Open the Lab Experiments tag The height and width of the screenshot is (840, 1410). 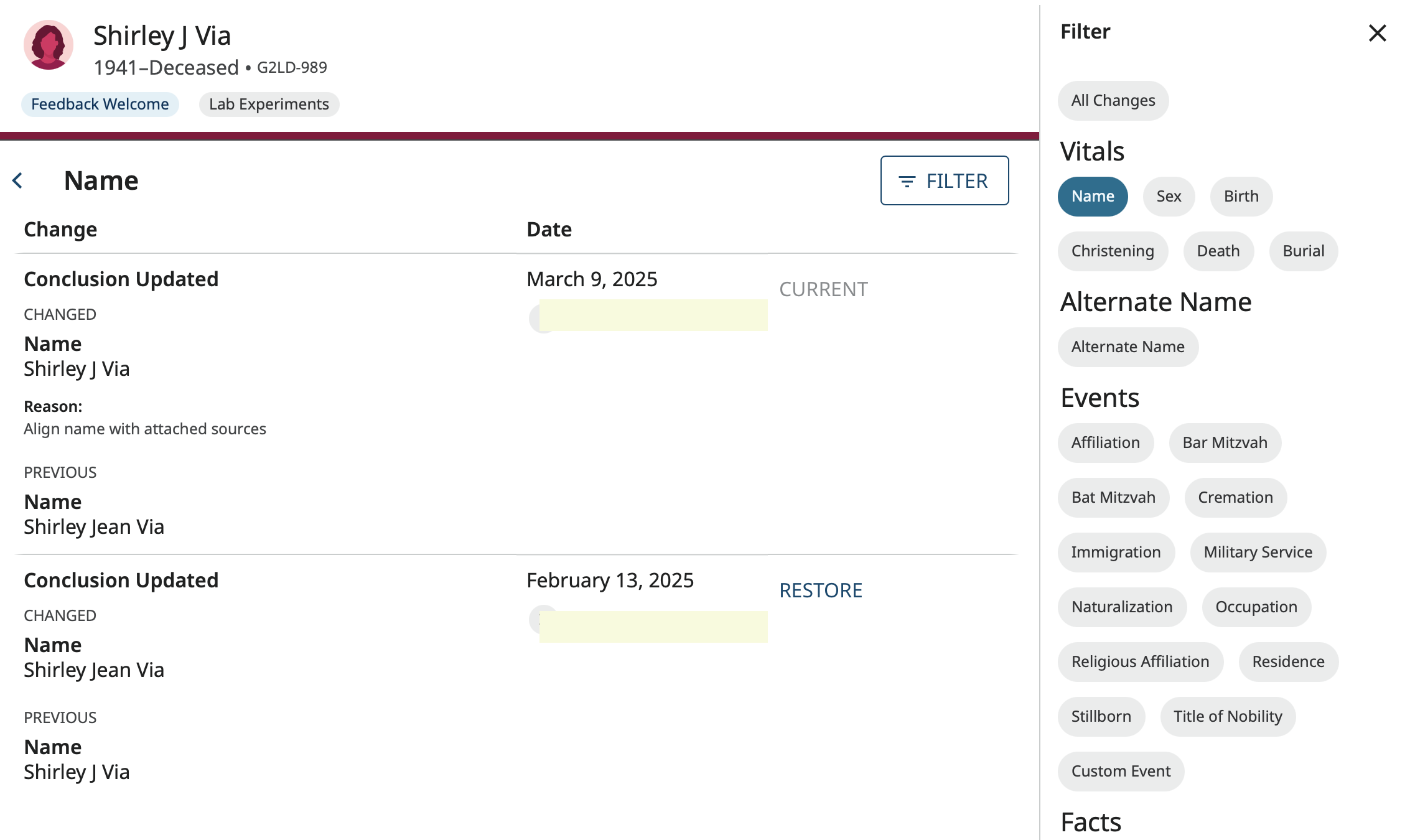[x=268, y=104]
